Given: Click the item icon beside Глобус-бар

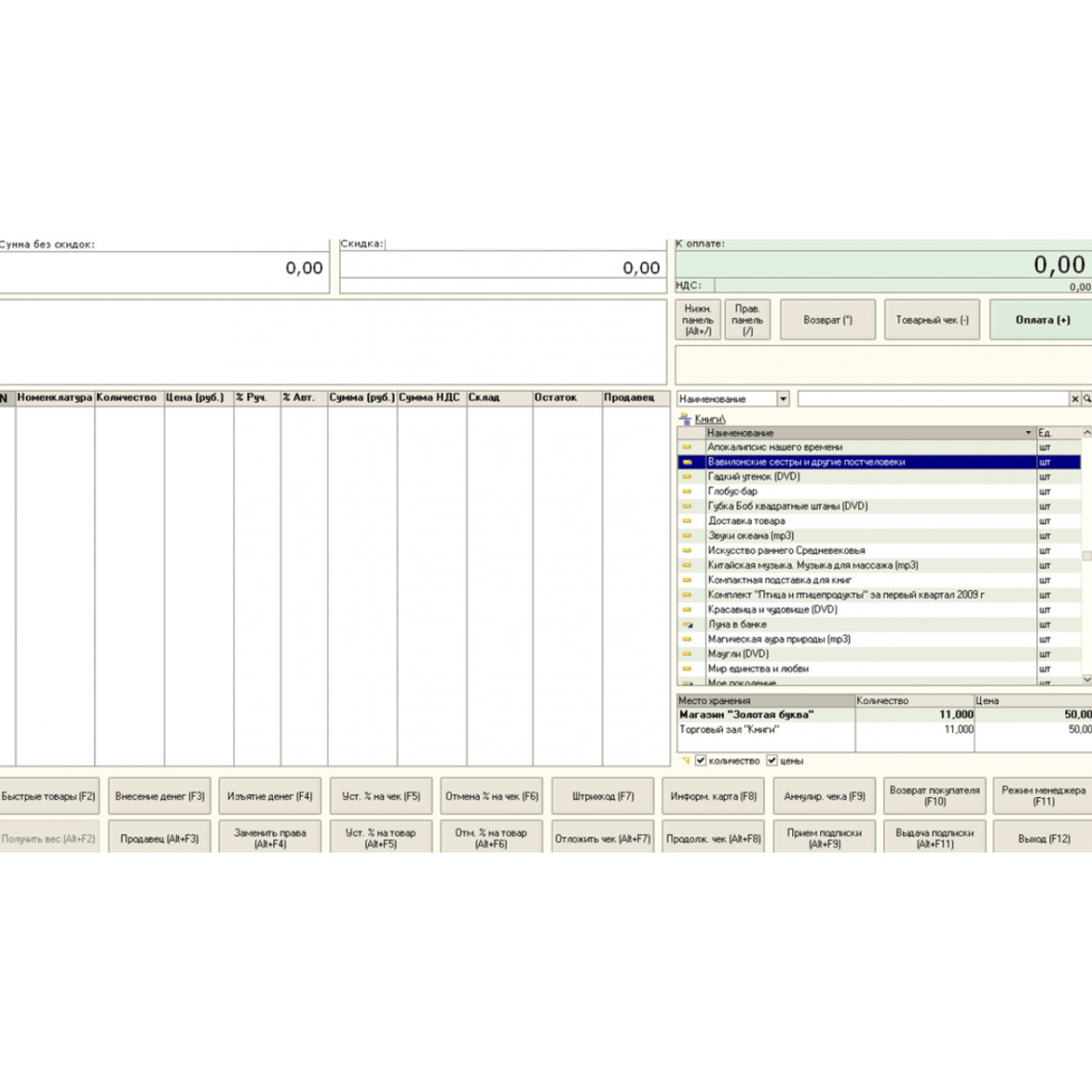Looking at the screenshot, I should pyautogui.click(x=688, y=491).
